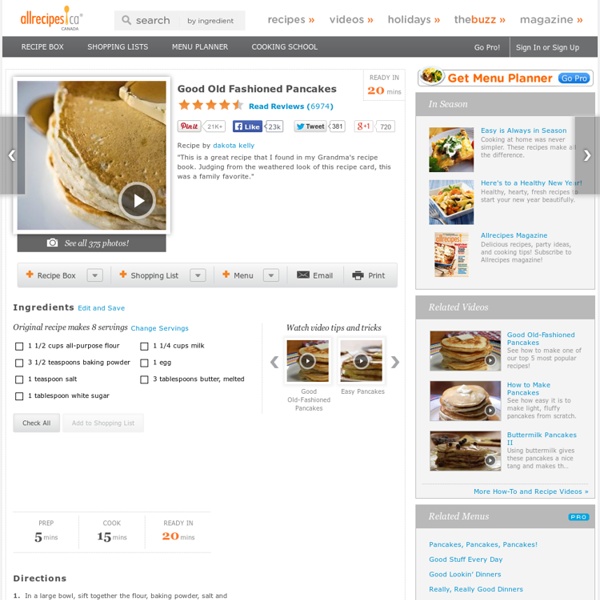Image resolution: width=600 pixels, height=600 pixels.
Task: Open the Menu dropdown arrow
Action: click(x=271, y=275)
